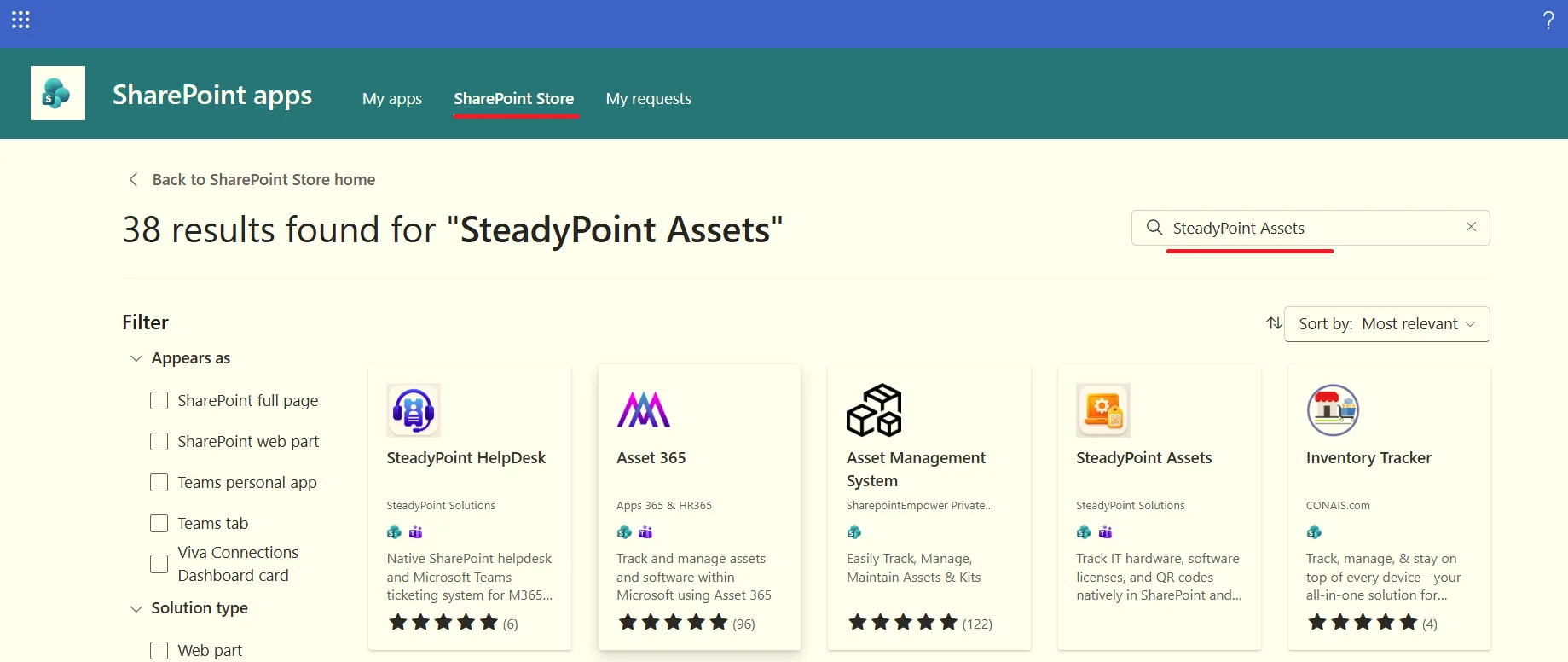Click the Inventory Tracker app icon
This screenshot has width=1568, height=662.
pyautogui.click(x=1334, y=410)
